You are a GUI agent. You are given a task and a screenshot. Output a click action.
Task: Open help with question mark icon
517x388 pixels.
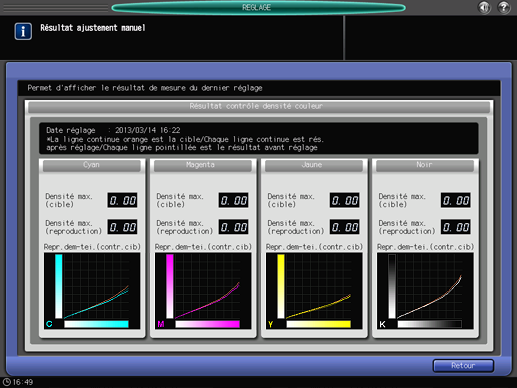pos(504,7)
